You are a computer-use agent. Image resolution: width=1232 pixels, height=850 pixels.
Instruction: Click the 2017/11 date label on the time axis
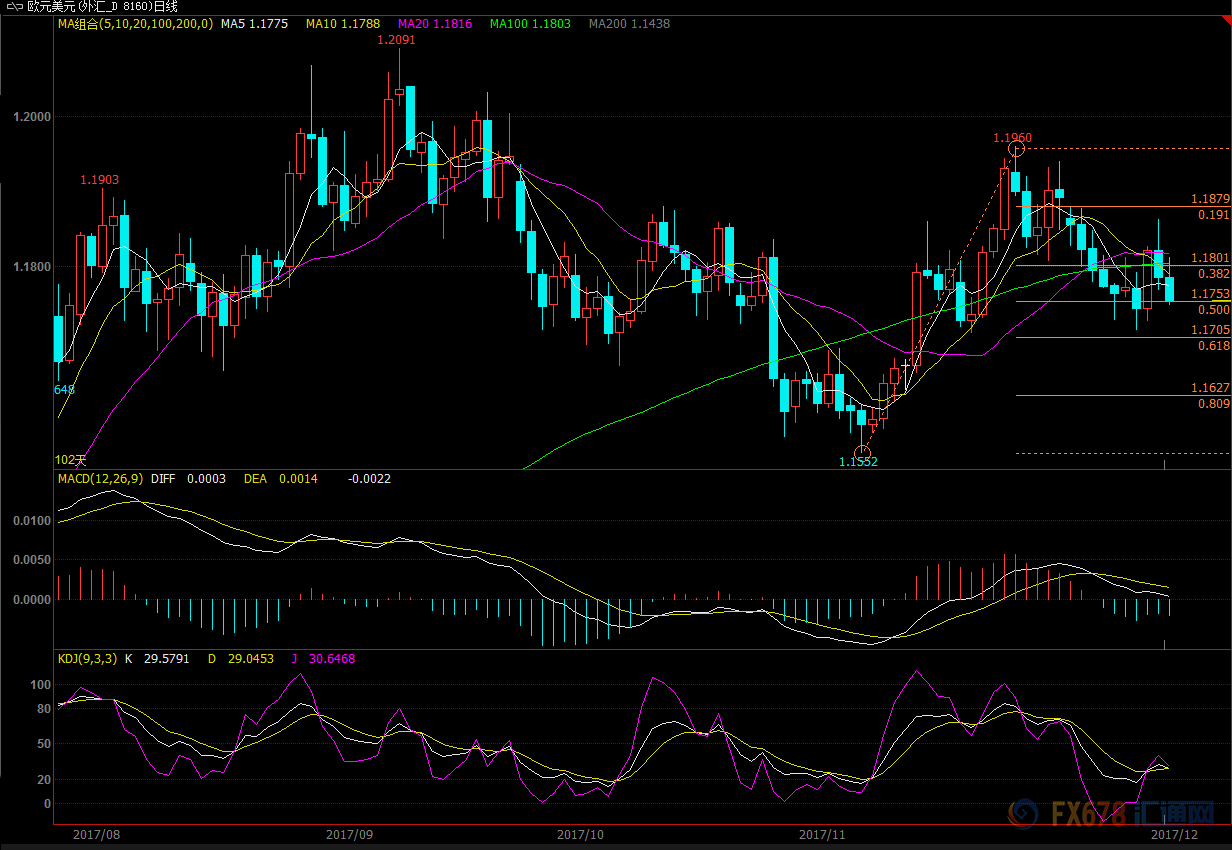pos(824,833)
